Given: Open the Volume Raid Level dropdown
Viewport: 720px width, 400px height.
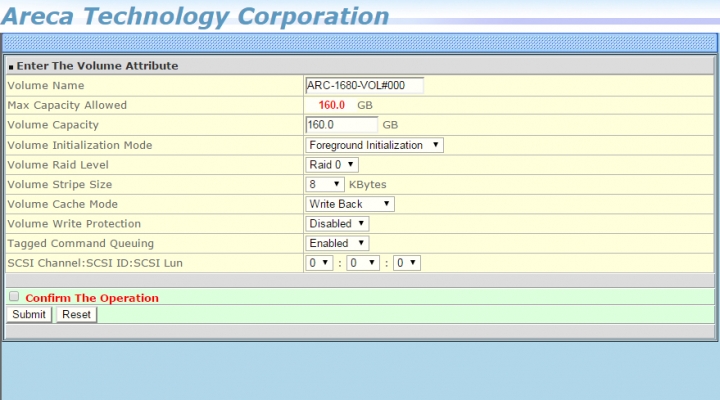Looking at the screenshot, I should [x=332, y=165].
